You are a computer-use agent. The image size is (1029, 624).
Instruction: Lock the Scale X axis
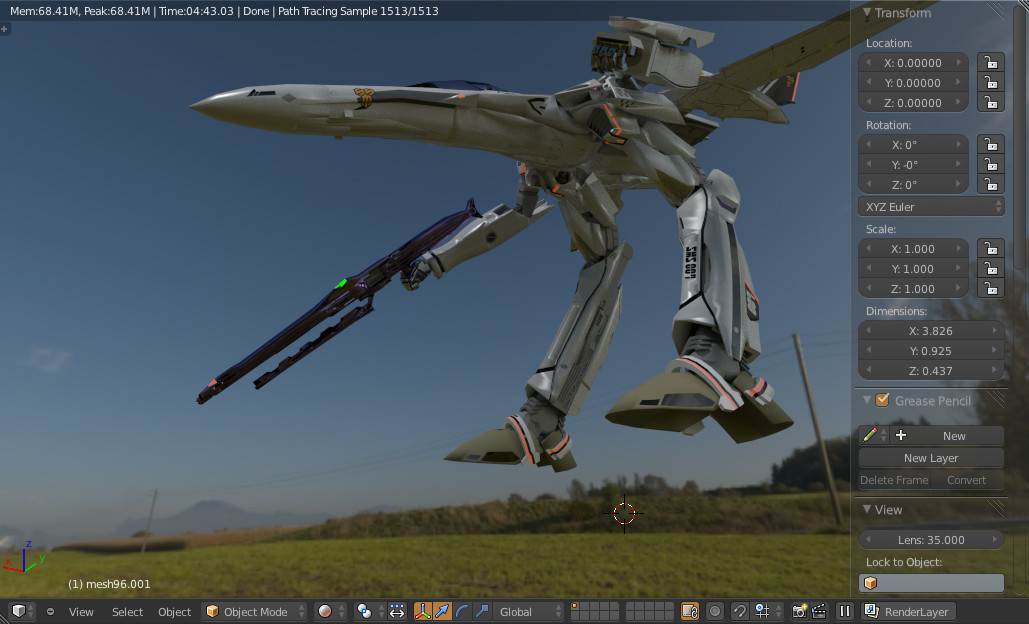(x=990, y=249)
